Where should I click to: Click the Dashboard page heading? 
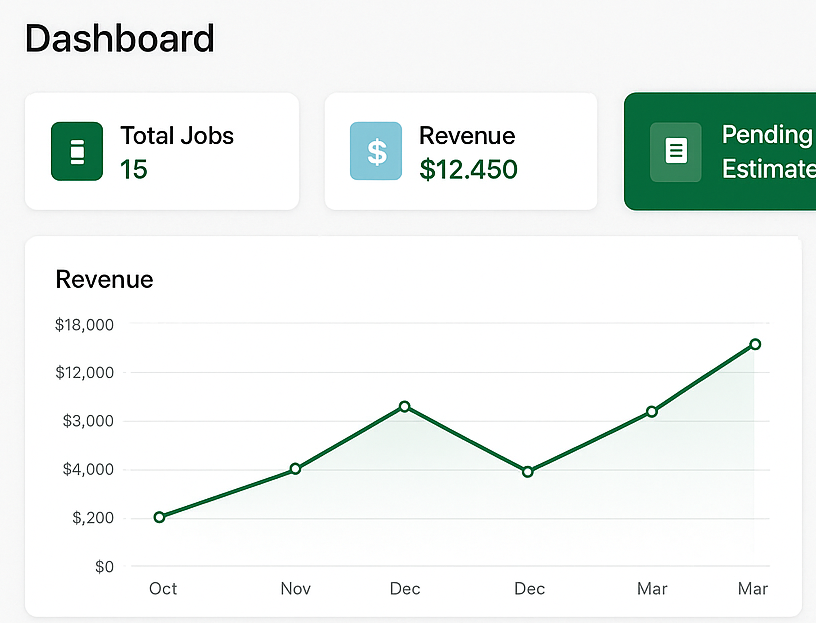119,39
